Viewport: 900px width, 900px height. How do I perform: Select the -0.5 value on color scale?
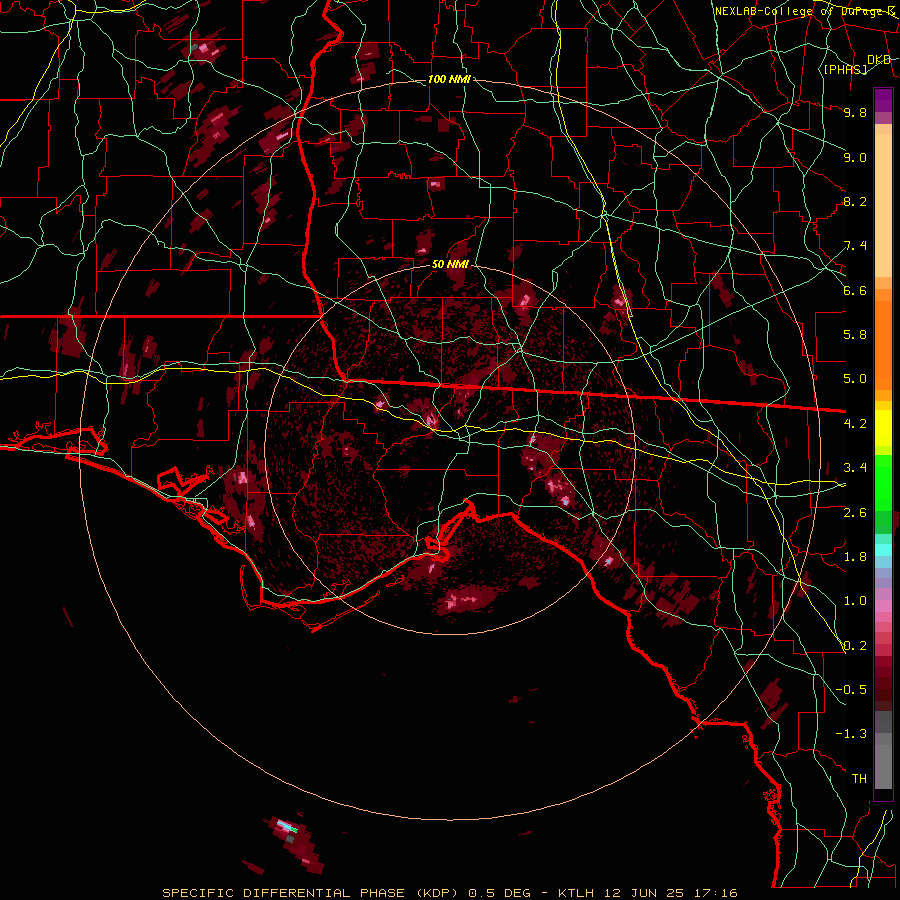851,690
